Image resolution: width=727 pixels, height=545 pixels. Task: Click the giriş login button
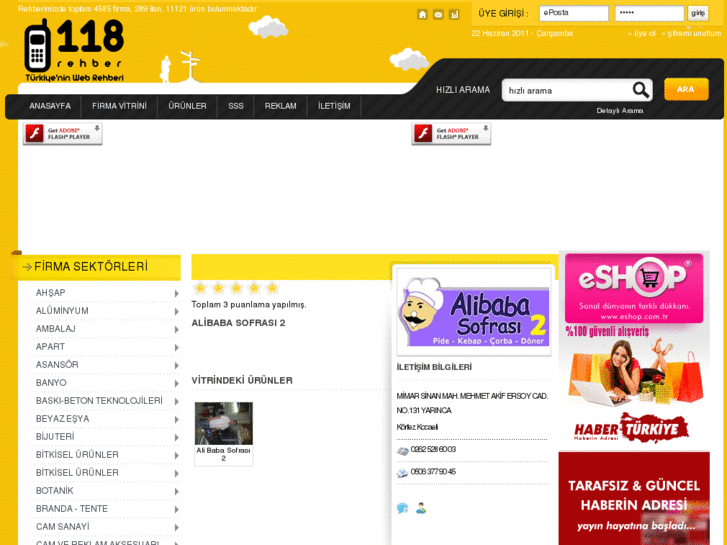pyautogui.click(x=698, y=13)
